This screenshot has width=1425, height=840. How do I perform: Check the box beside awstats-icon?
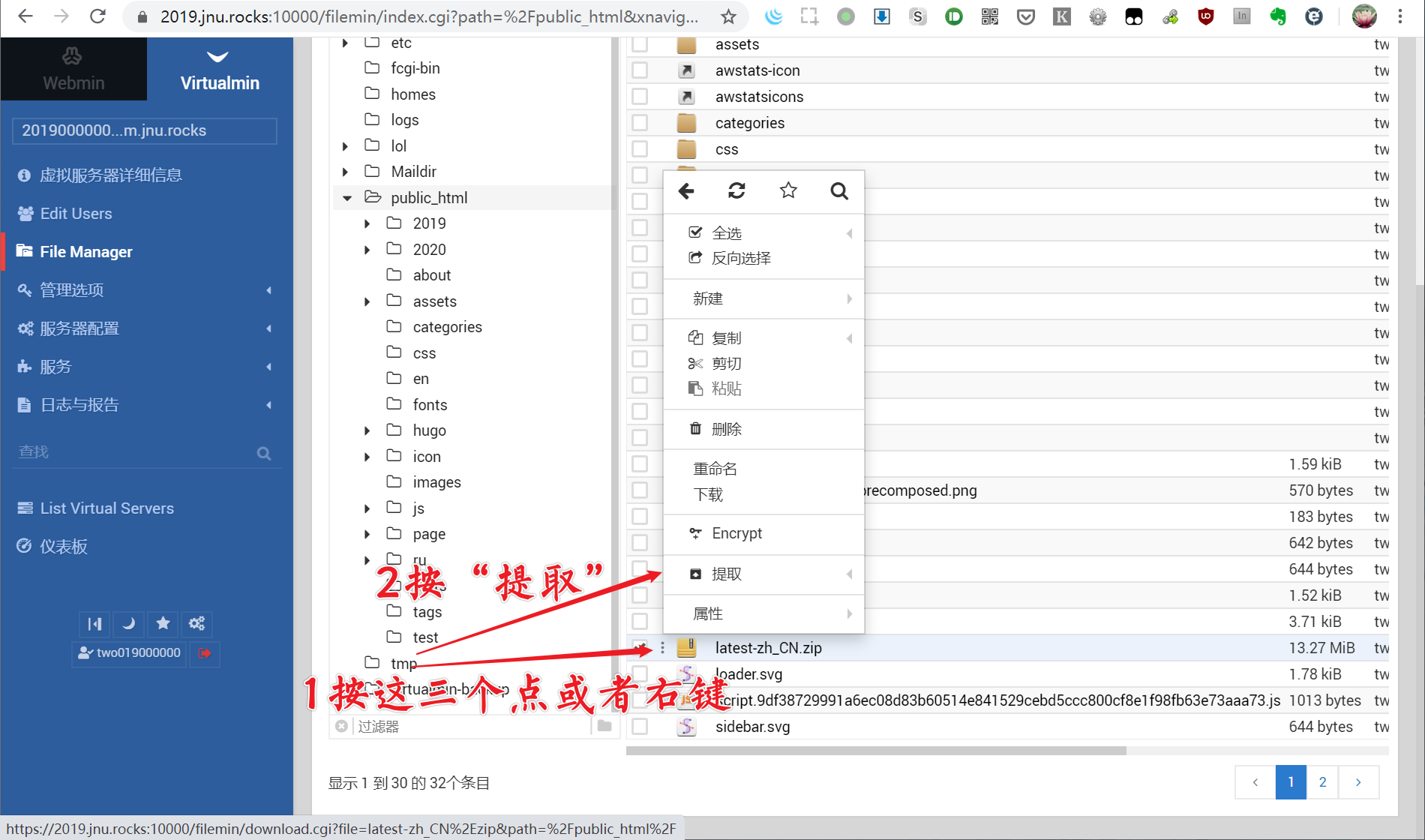pos(640,70)
